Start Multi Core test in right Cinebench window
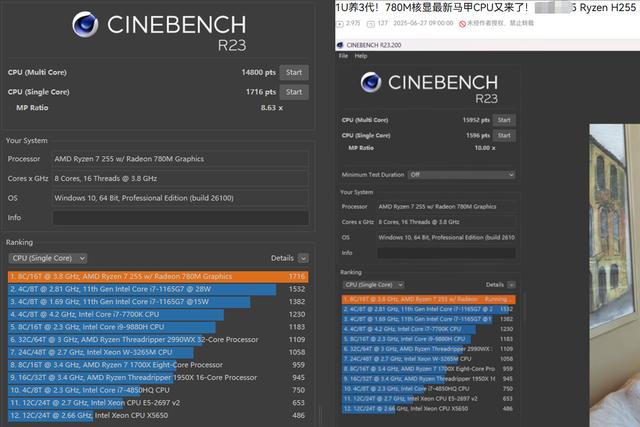Viewport: 640px width, 427px height. [x=504, y=120]
